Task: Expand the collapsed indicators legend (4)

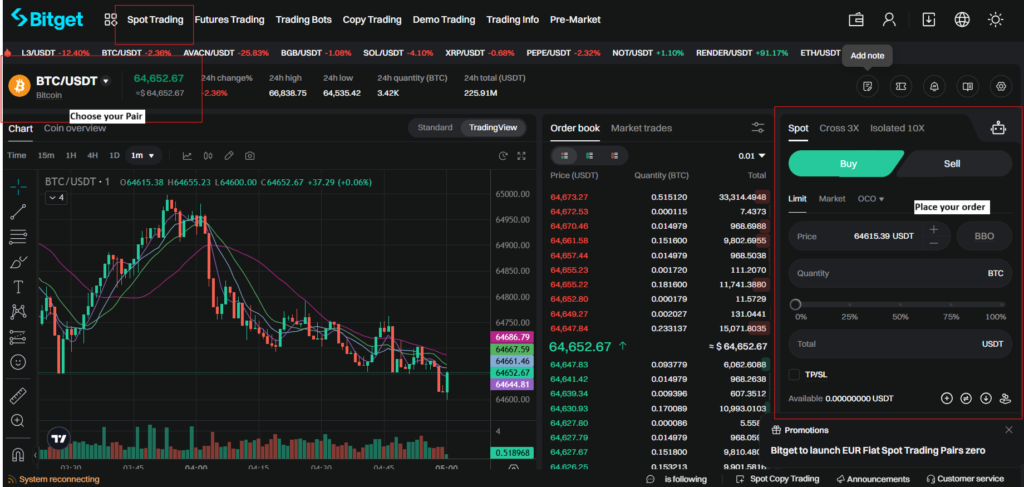Action: click(x=55, y=197)
